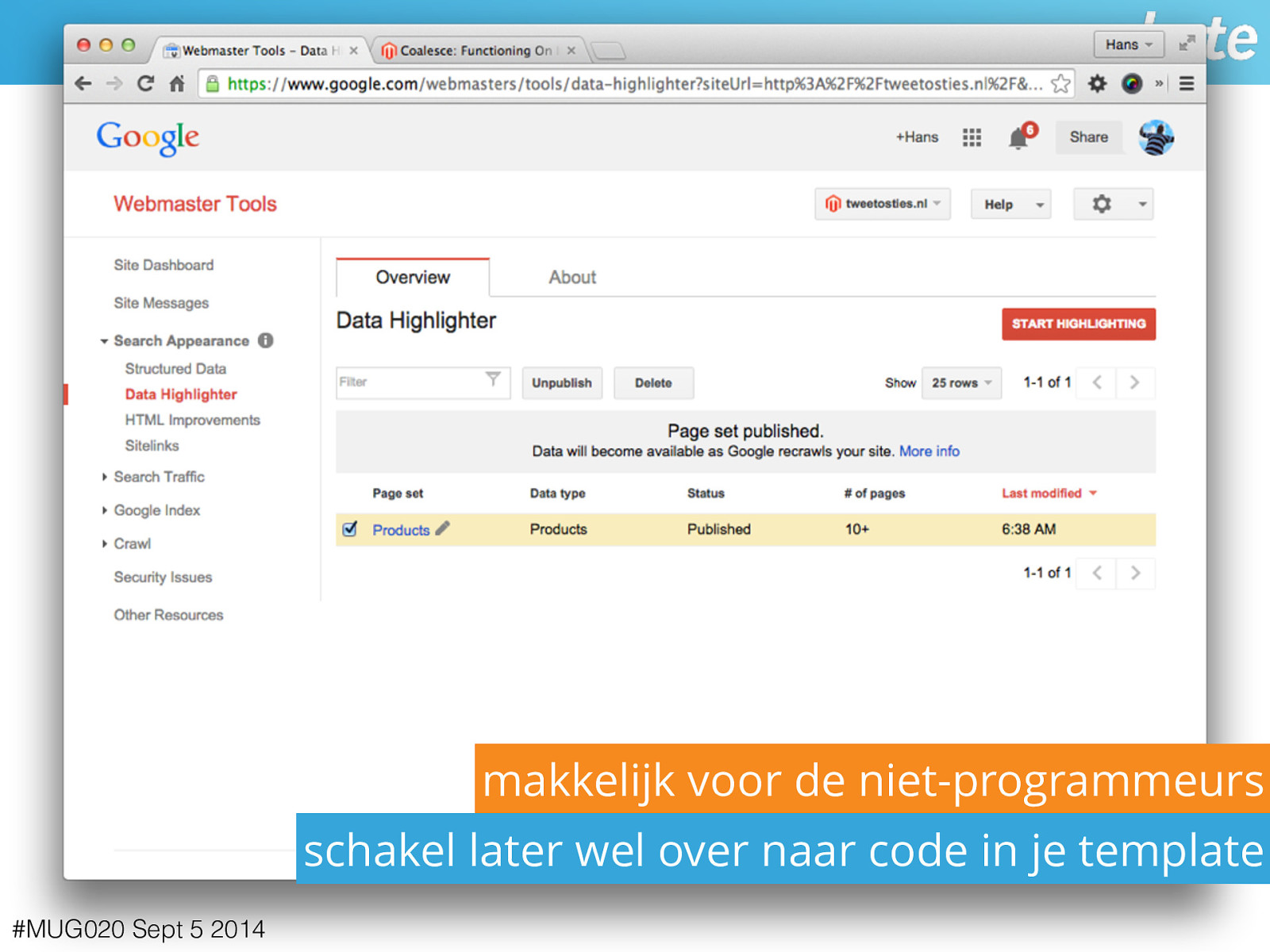Open HTML Improvements in sidebar

192,420
